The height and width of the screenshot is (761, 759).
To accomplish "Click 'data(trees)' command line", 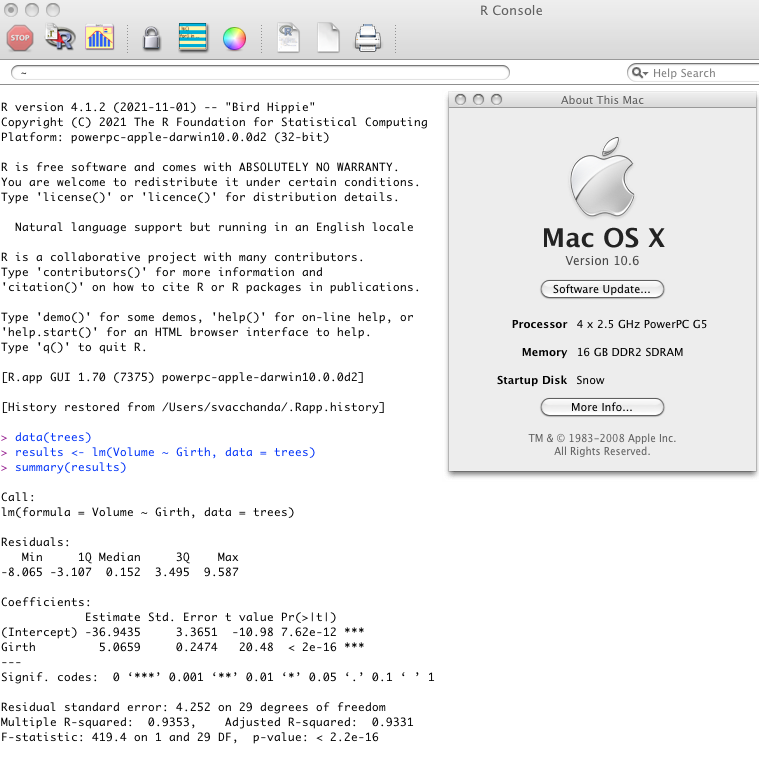I will (53, 437).
